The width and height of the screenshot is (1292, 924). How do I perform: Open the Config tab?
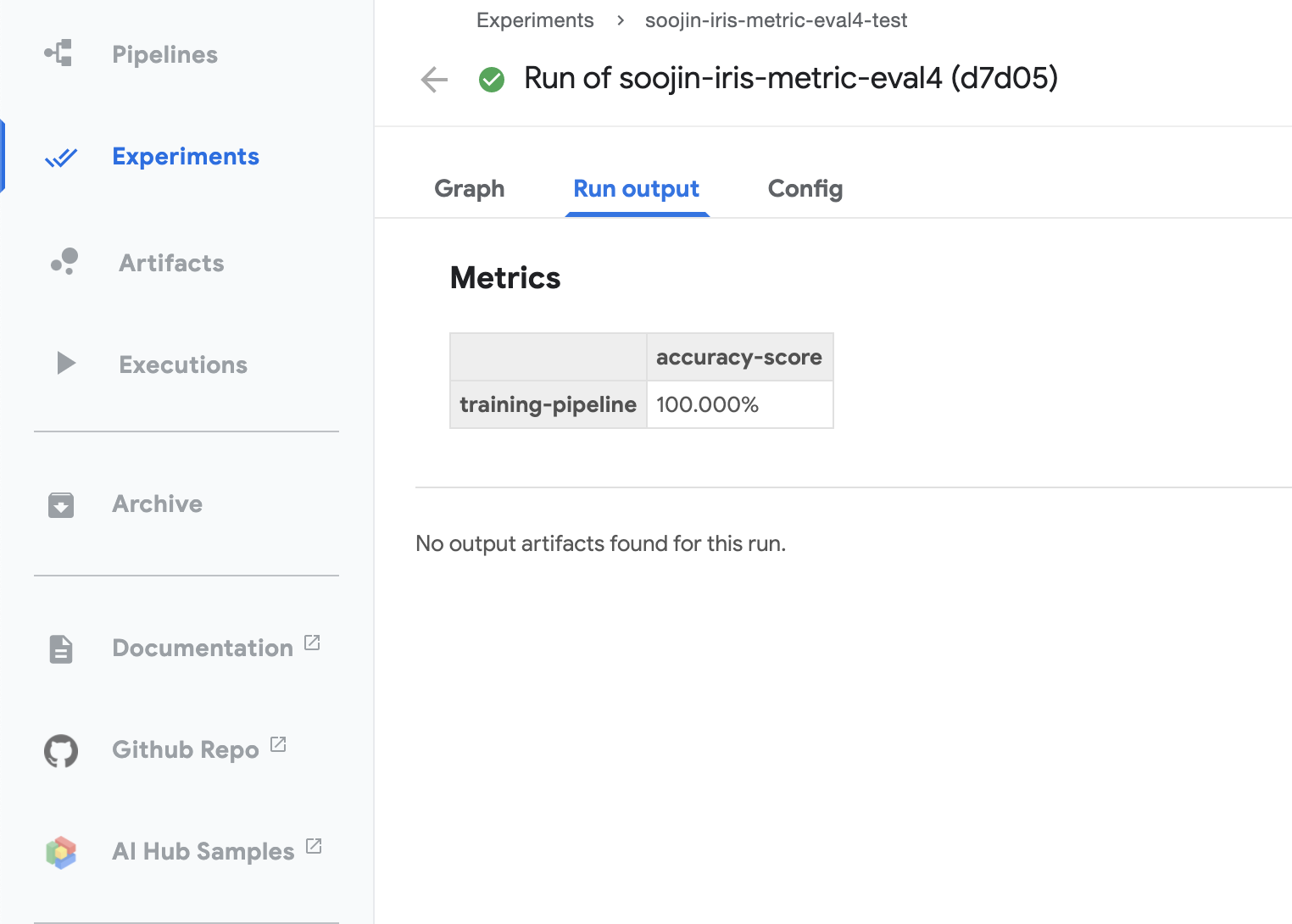[805, 188]
